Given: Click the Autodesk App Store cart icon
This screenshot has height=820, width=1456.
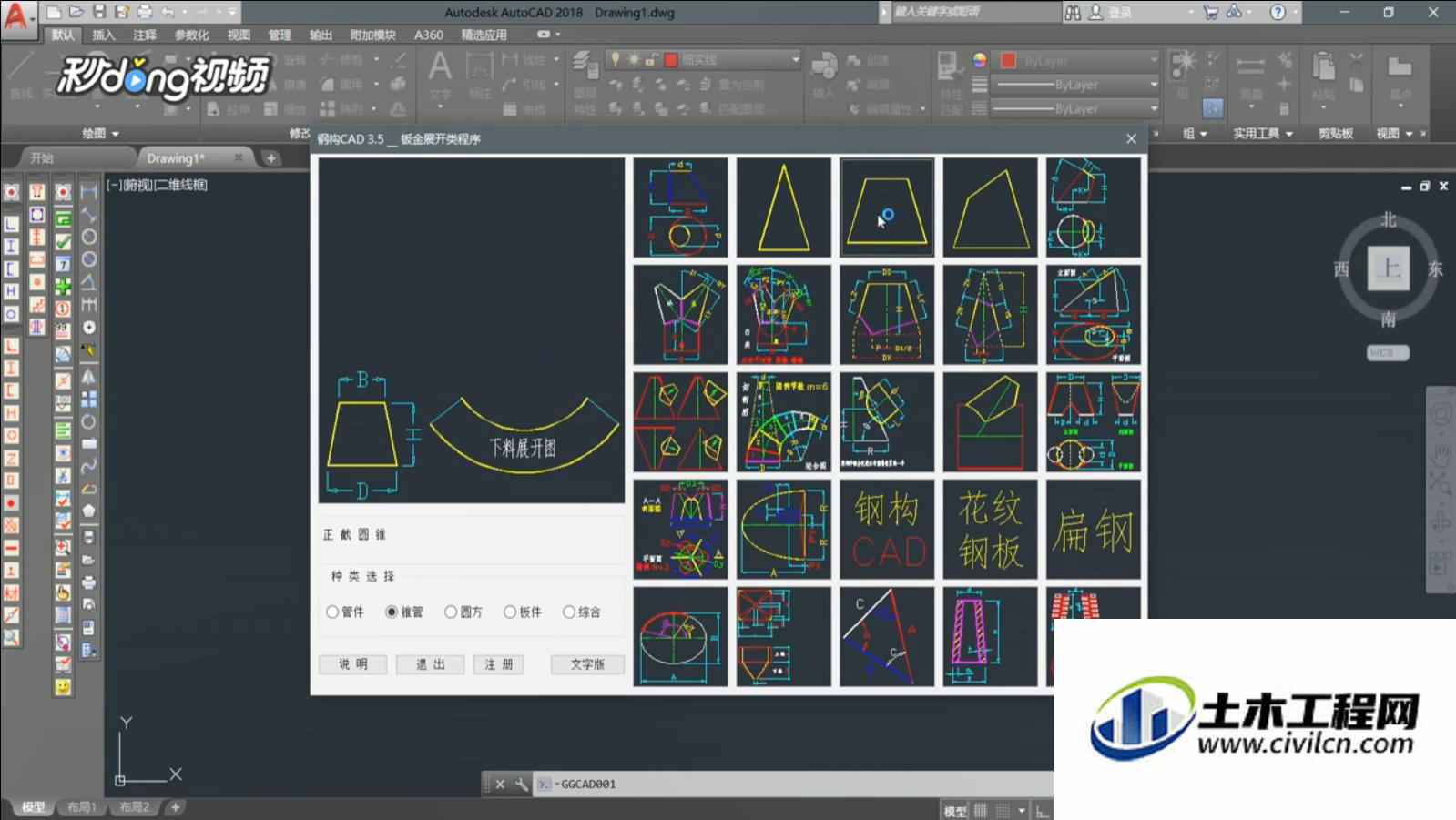Looking at the screenshot, I should pyautogui.click(x=1211, y=12).
